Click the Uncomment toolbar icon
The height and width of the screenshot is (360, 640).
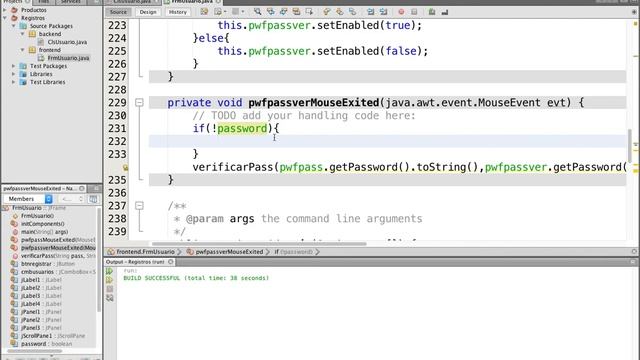445,12
